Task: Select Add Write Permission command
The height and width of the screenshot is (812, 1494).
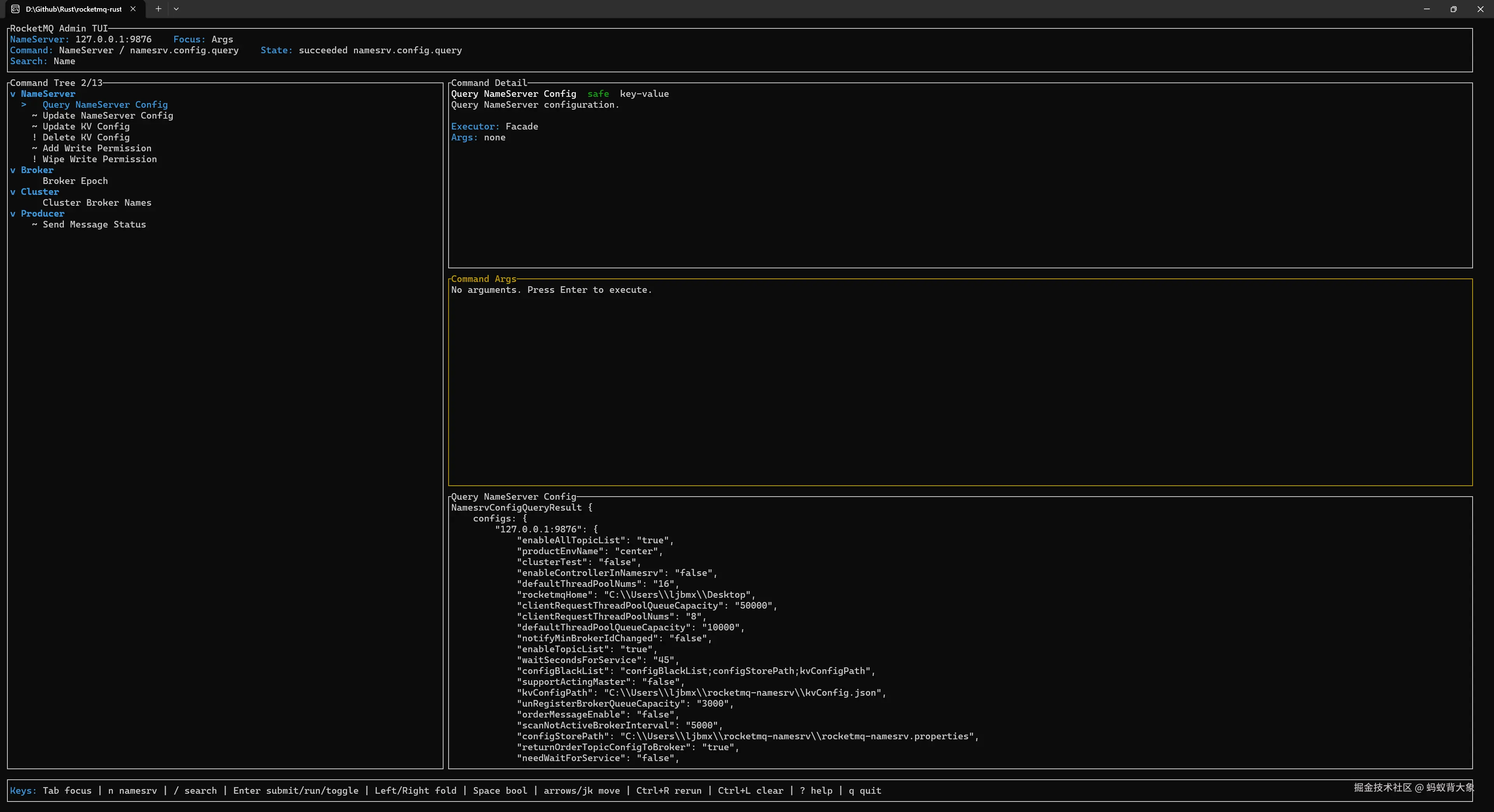Action: pyautogui.click(x=97, y=149)
